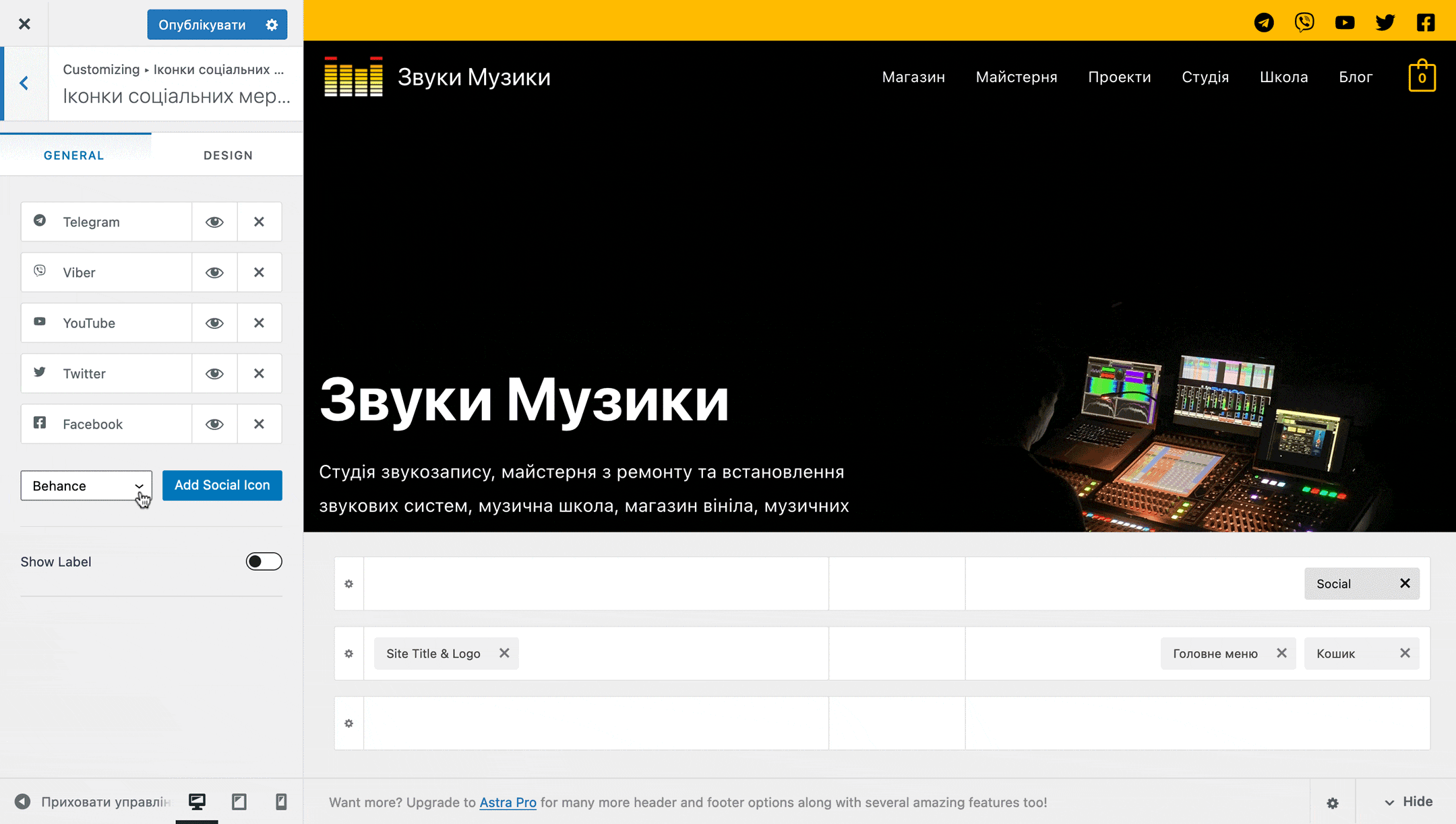Viewport: 1456px width, 824px height.
Task: Expand the YouTube social item row
Action: pos(107,323)
